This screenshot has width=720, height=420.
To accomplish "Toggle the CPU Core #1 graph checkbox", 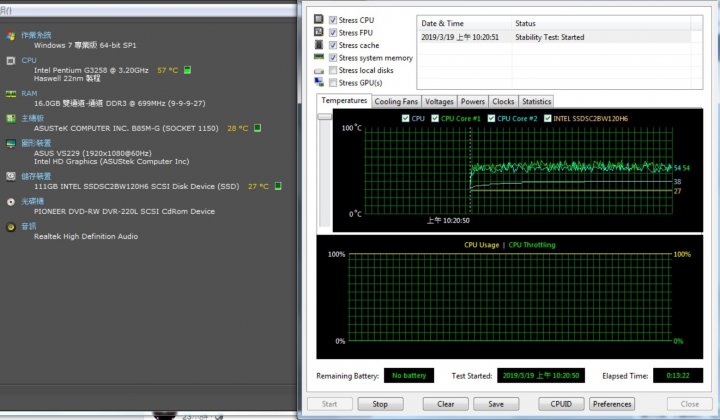I will pyautogui.click(x=435, y=118).
